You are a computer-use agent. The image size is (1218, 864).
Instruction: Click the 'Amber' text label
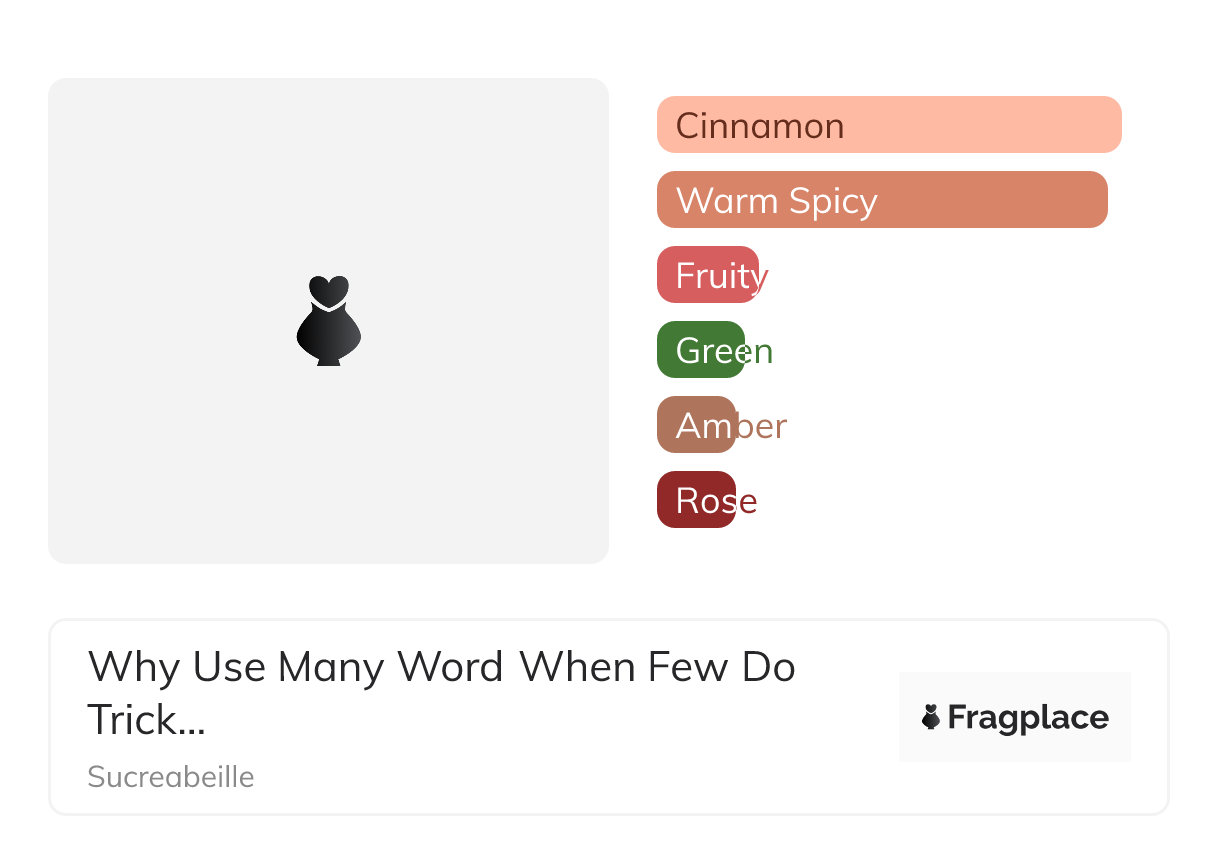[731, 427]
